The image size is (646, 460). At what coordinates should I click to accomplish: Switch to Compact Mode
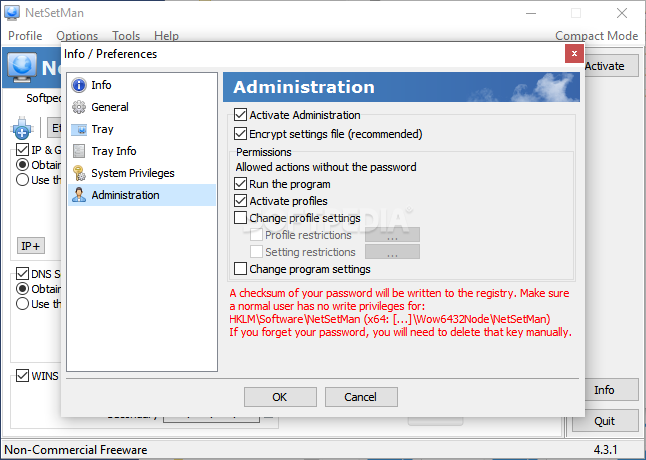(x=597, y=36)
